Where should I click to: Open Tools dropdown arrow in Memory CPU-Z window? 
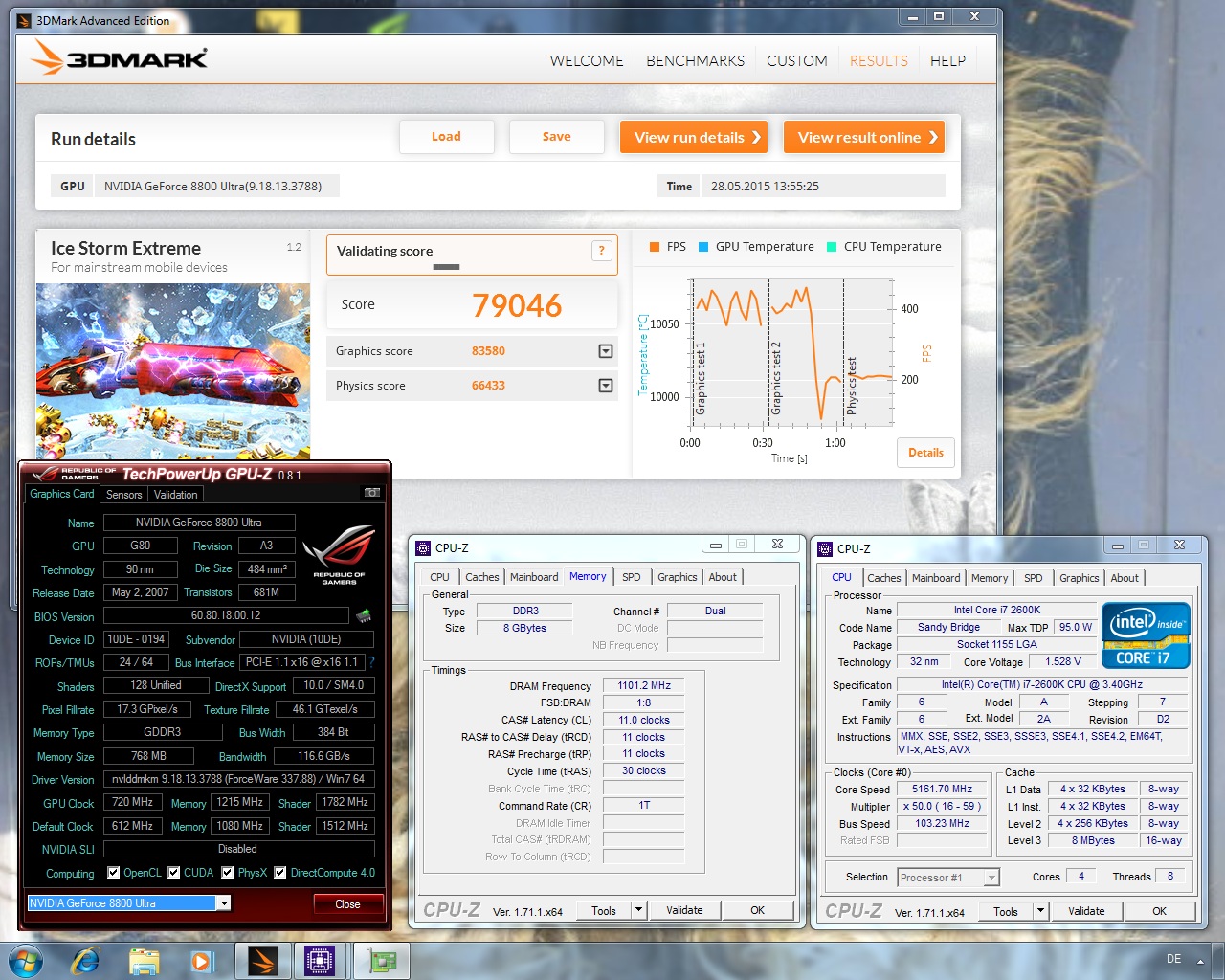click(639, 910)
